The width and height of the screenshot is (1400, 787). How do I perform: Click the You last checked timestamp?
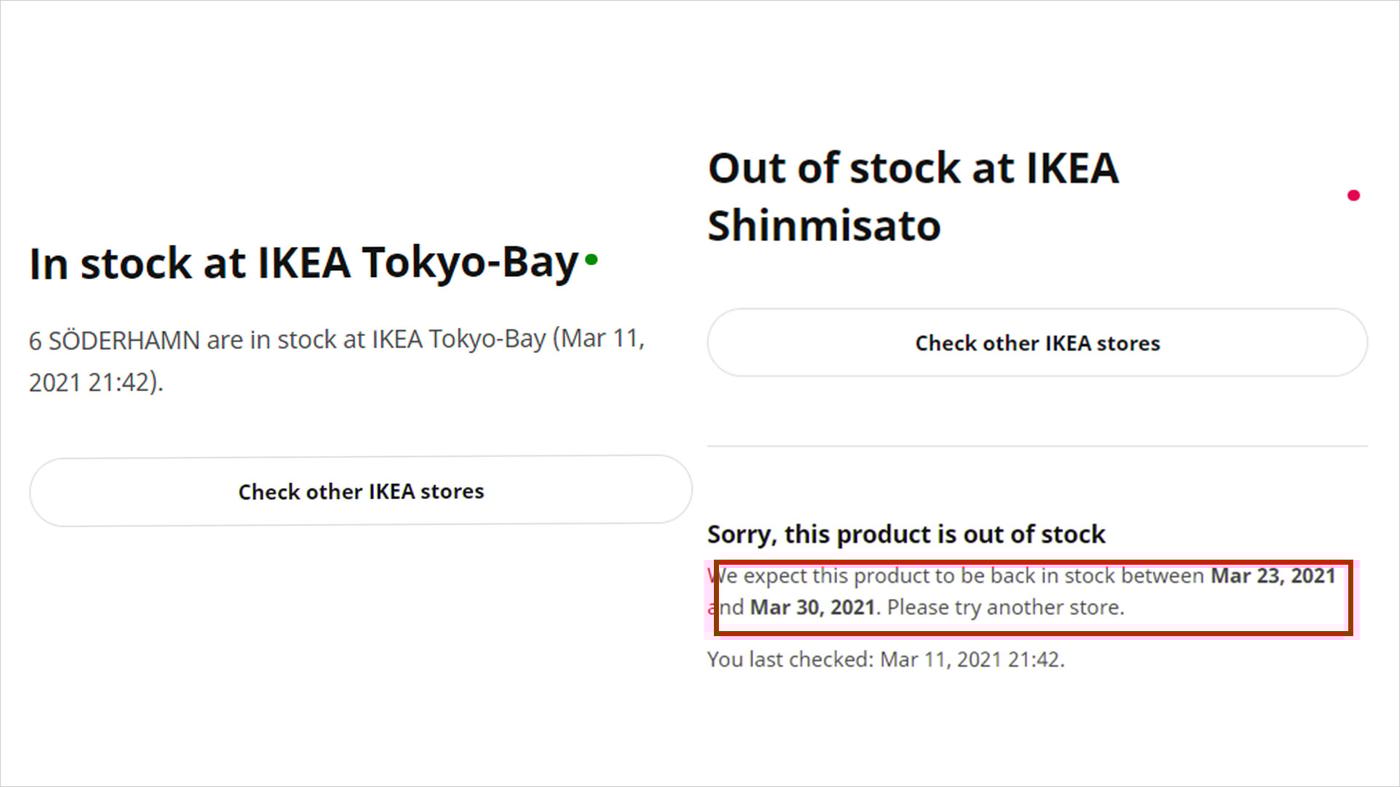coord(886,659)
